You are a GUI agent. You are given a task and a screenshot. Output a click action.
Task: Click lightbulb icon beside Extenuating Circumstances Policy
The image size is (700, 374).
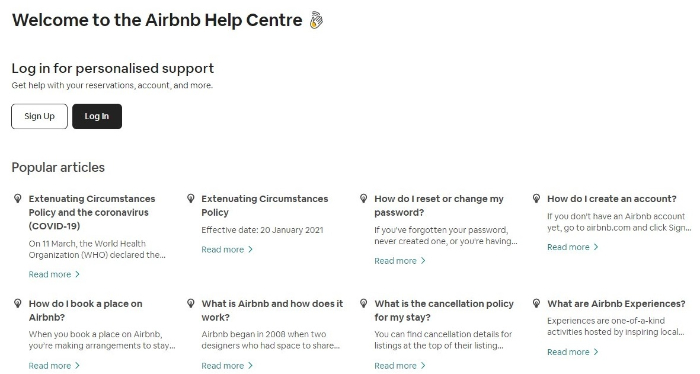coord(191,199)
